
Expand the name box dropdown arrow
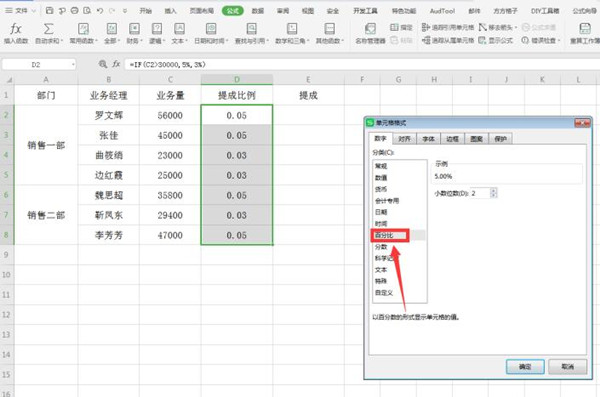(x=73, y=64)
